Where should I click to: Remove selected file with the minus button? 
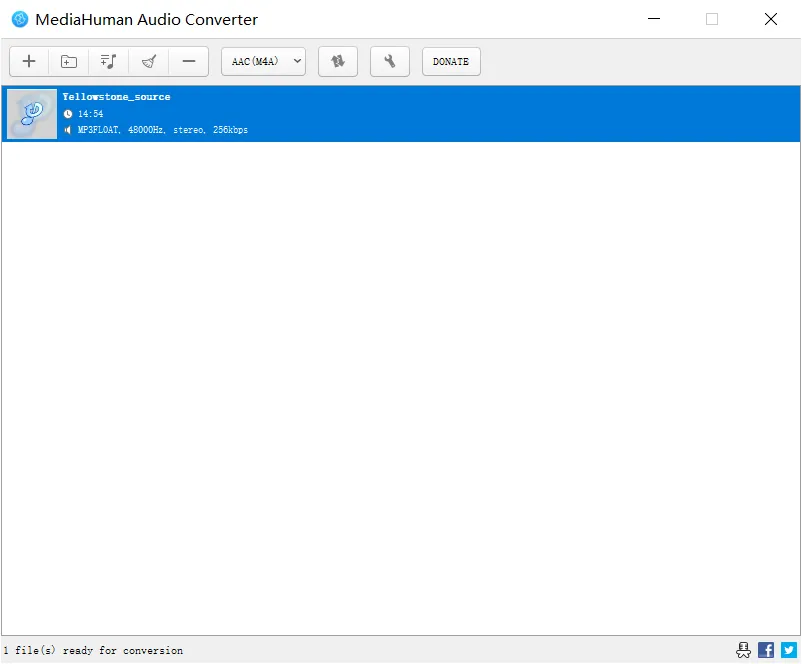(x=188, y=61)
